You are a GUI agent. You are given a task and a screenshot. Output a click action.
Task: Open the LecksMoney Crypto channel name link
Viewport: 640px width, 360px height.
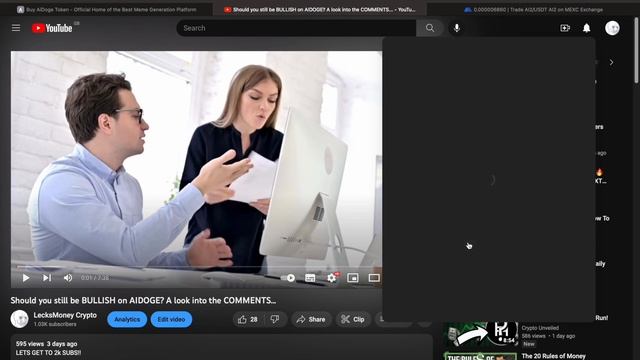tap(65, 315)
